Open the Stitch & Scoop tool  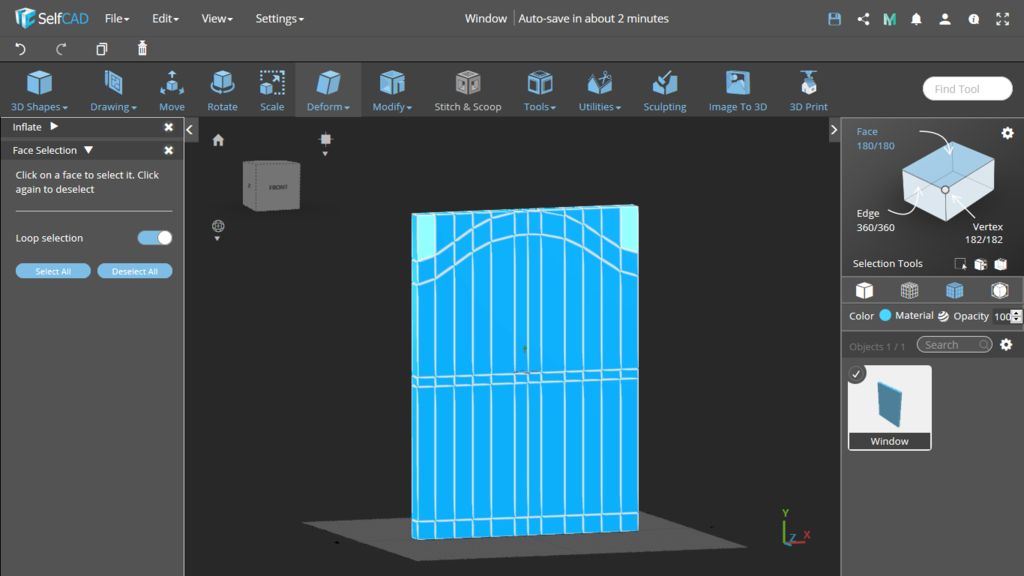467,90
